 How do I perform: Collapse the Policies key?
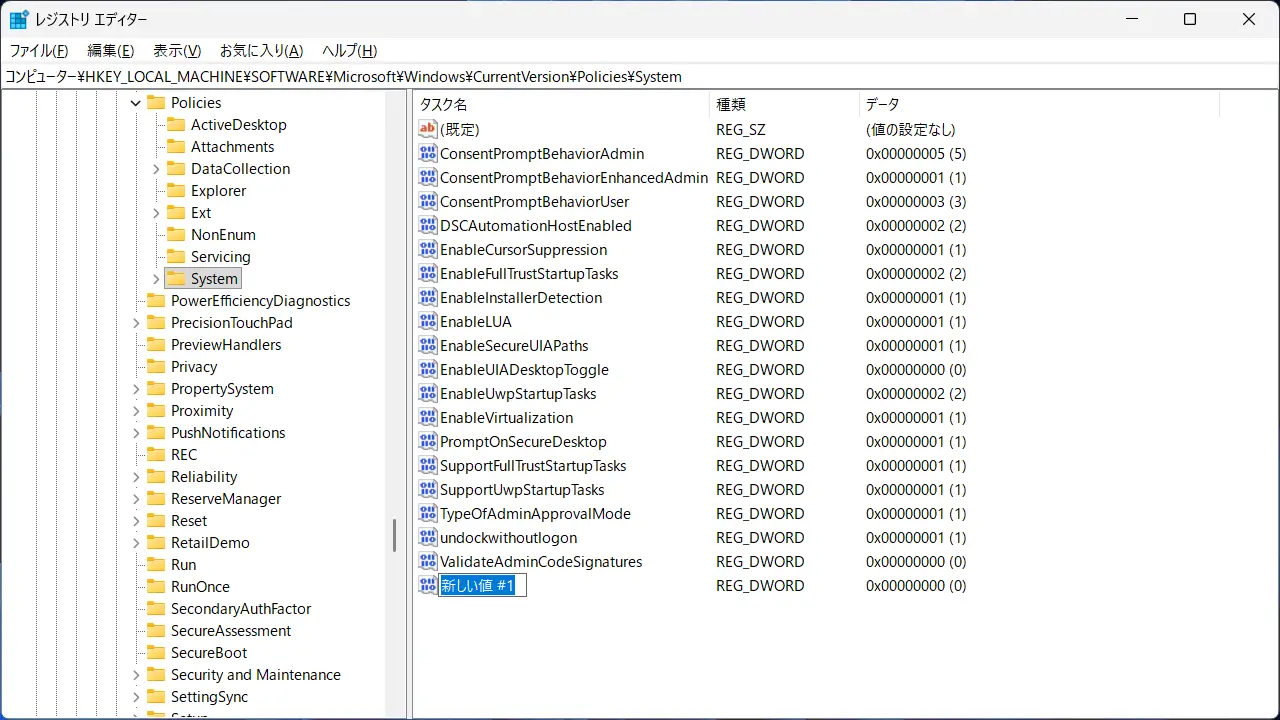coord(136,102)
